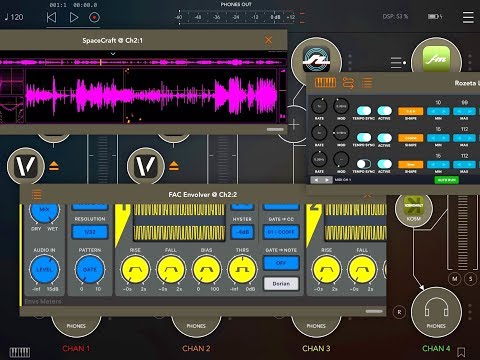Screen dimensions: 480x360
Task: Open Gate to Note OFF selector
Action: pos(281,263)
